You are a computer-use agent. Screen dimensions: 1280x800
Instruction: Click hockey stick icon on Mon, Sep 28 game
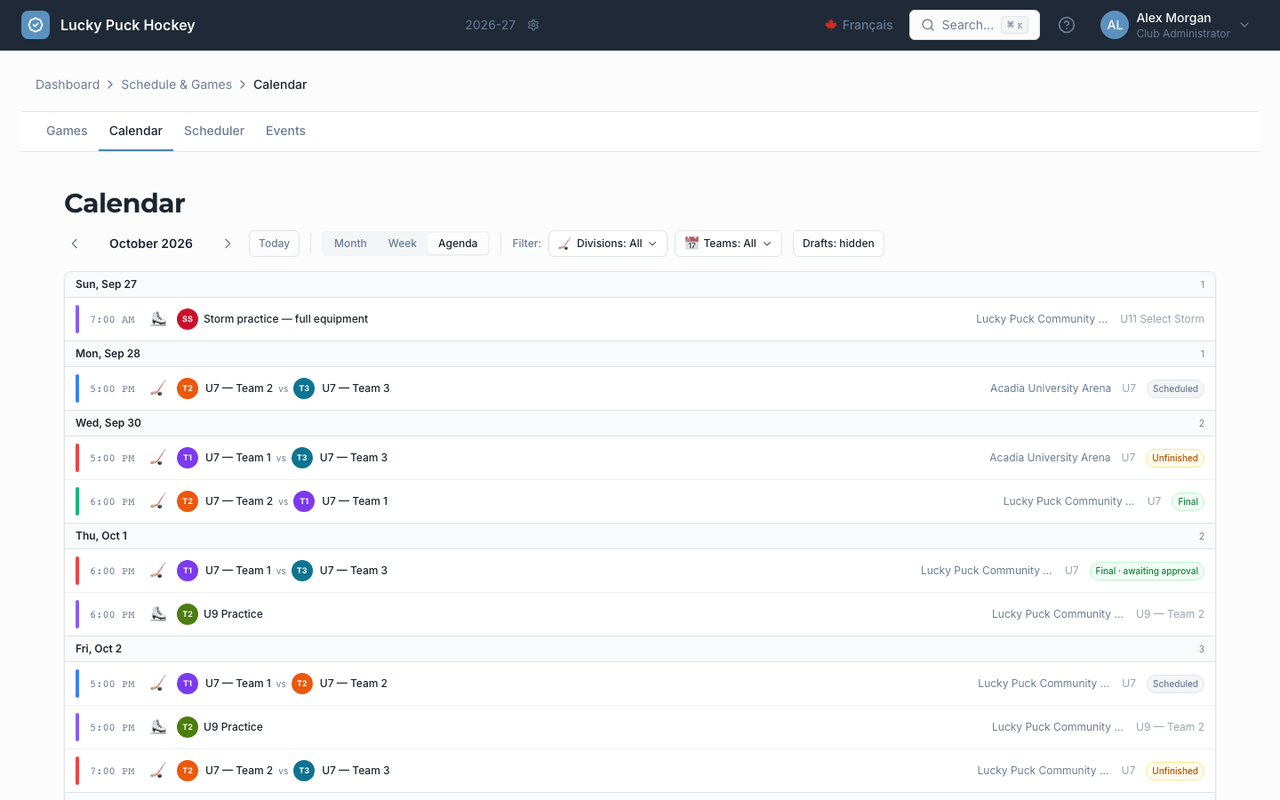coord(158,388)
